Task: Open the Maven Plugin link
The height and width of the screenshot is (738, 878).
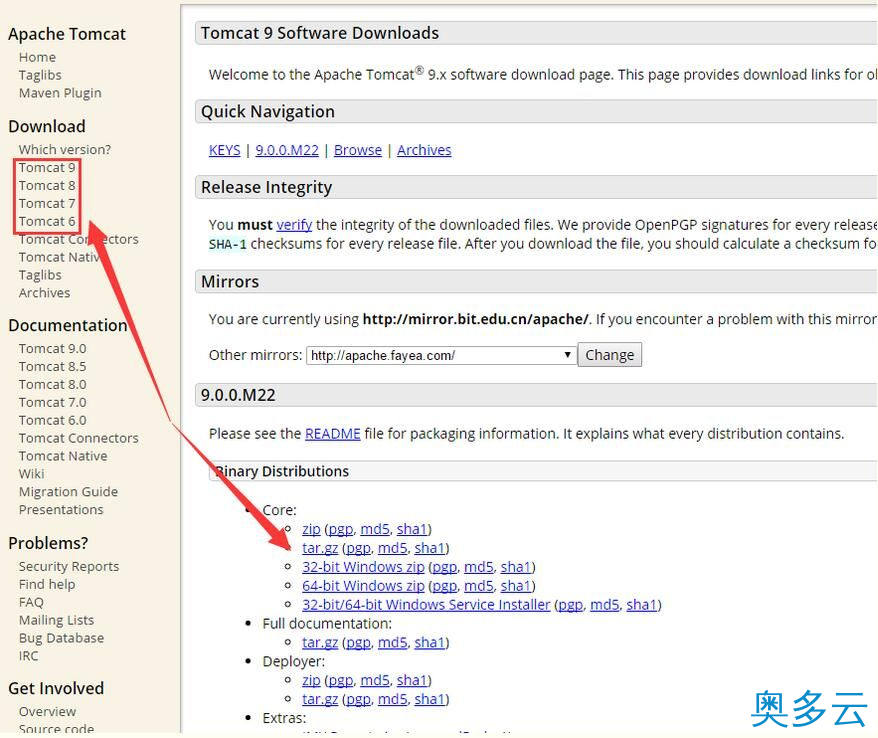Action: [x=60, y=93]
